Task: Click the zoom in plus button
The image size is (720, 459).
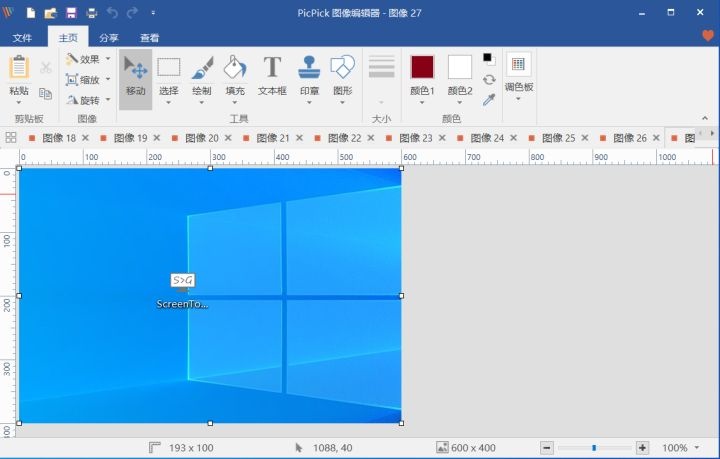Action: [642, 448]
